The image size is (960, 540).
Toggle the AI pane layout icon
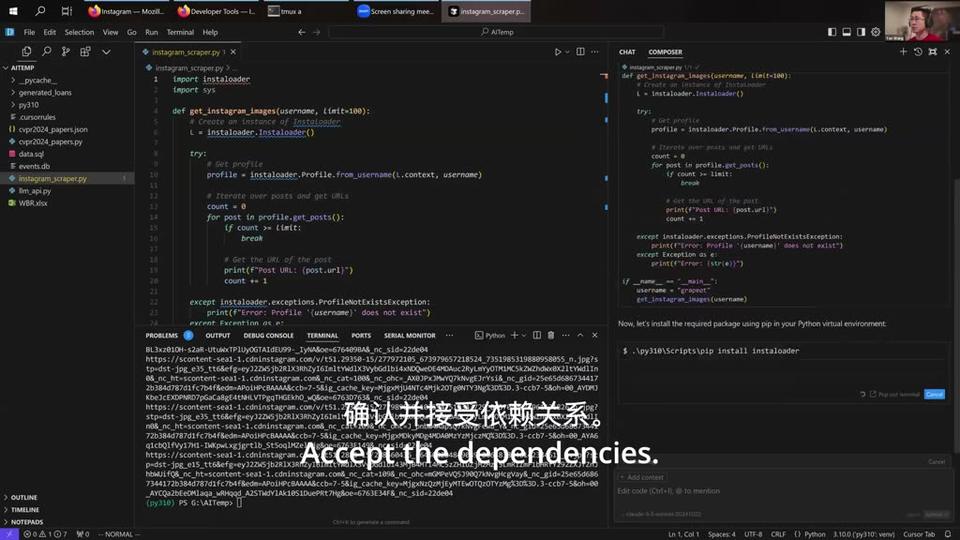click(861, 32)
